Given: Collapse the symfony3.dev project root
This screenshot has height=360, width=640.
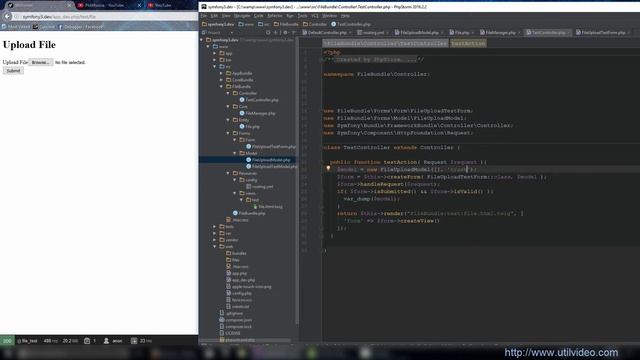Looking at the screenshot, I should coord(202,40).
